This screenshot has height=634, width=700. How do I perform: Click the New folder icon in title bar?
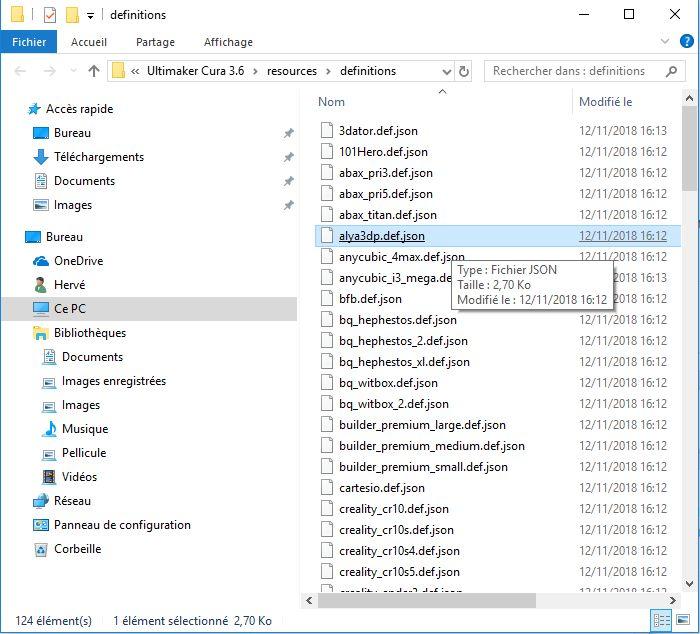(x=72, y=15)
